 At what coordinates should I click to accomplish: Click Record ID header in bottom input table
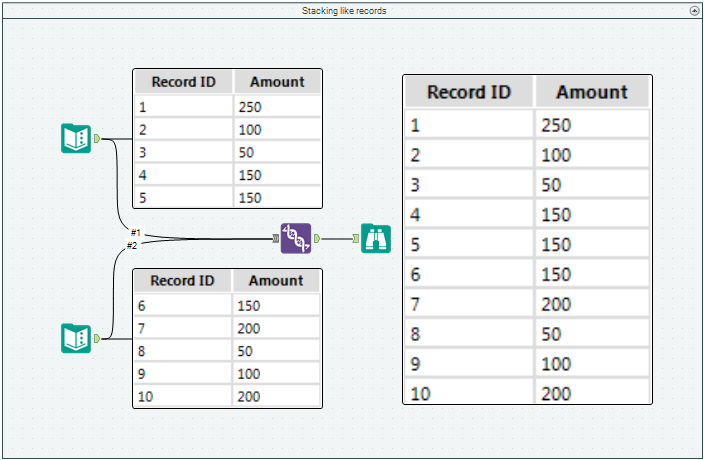coord(182,281)
